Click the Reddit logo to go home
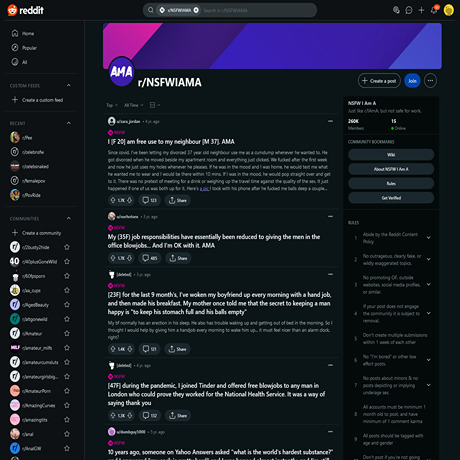 click(25, 10)
